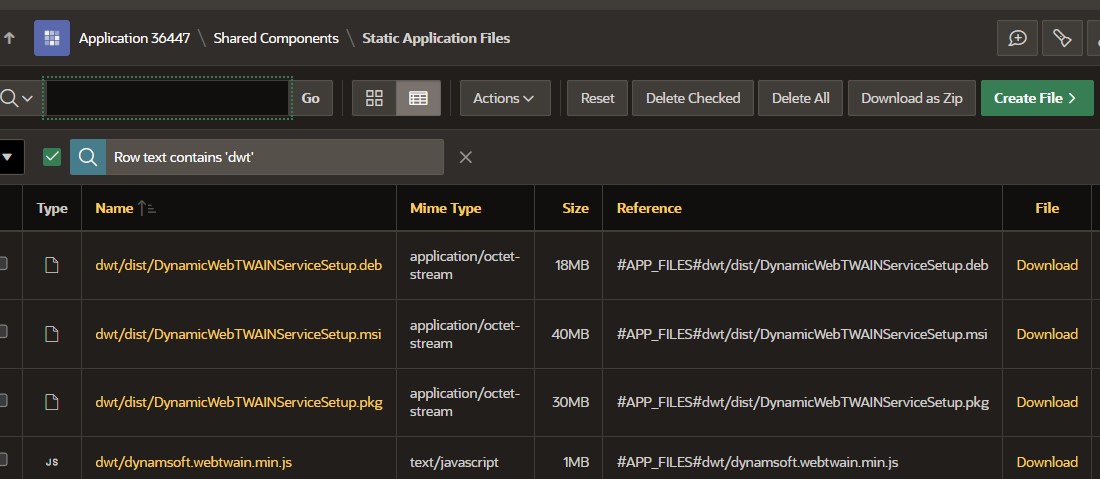The width and height of the screenshot is (1100, 479).
Task: Click the Reset button
Action: 597,98
